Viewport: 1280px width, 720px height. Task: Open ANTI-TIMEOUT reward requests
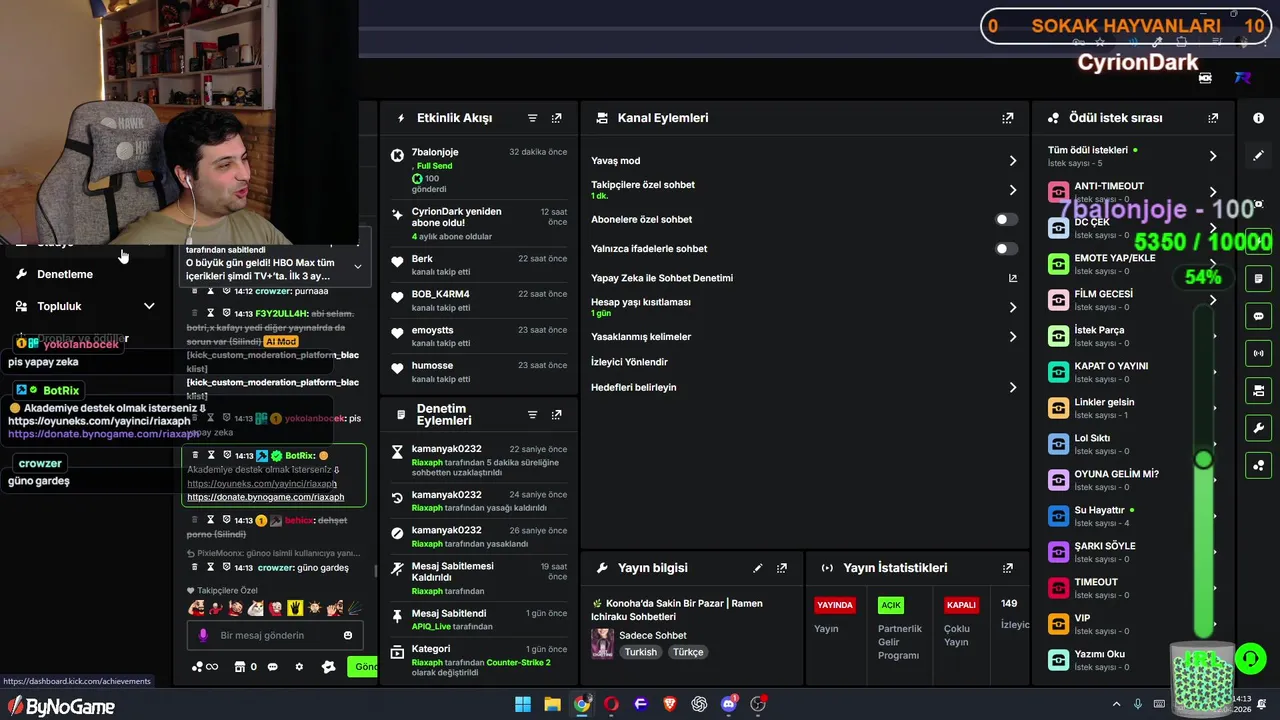pyautogui.click(x=1133, y=192)
